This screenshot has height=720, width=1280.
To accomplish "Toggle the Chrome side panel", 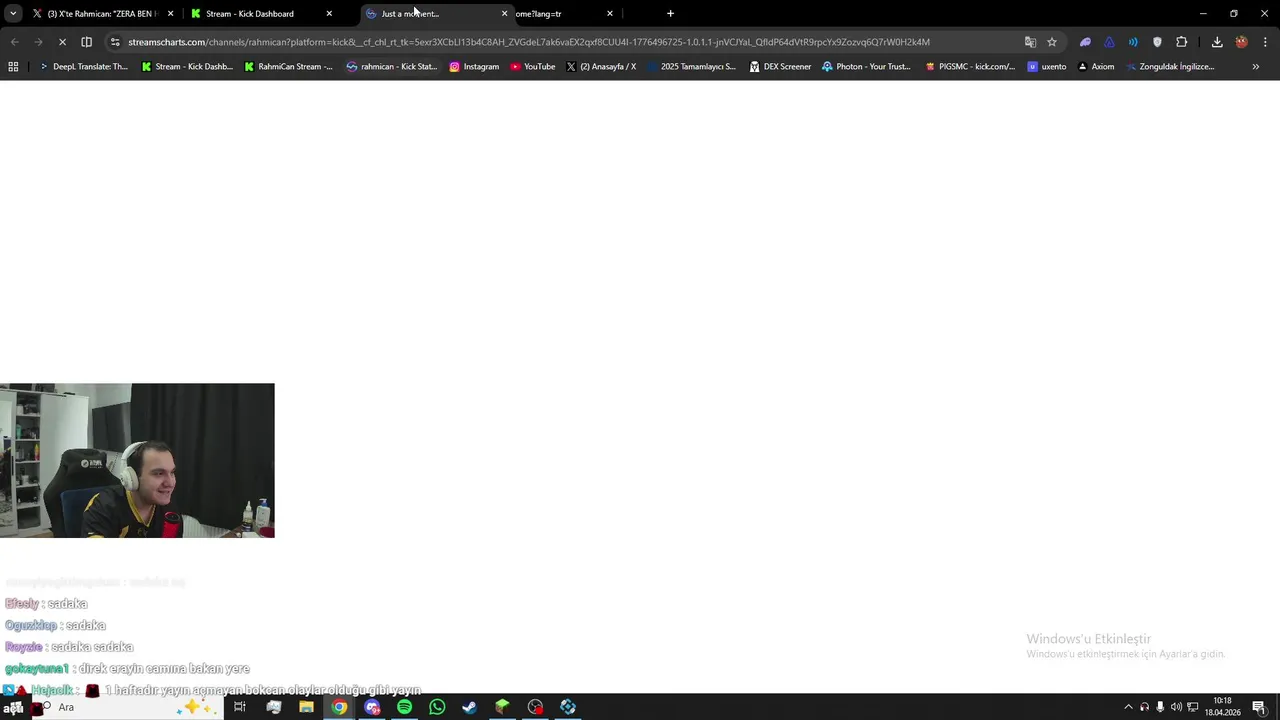I will pos(86,42).
